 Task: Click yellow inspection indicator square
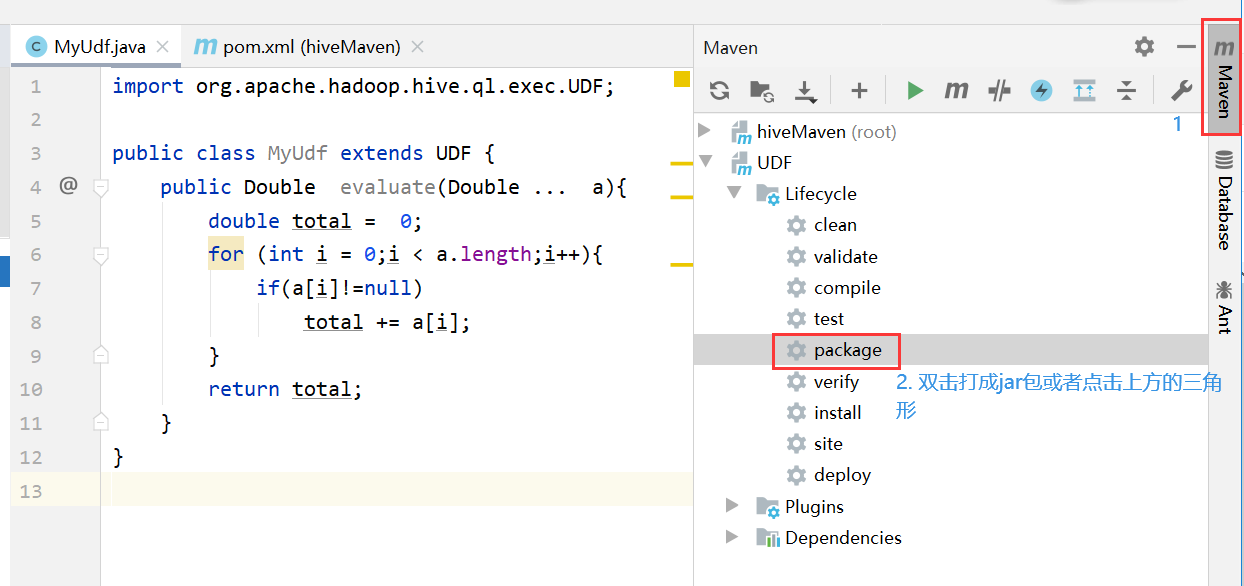tap(682, 78)
